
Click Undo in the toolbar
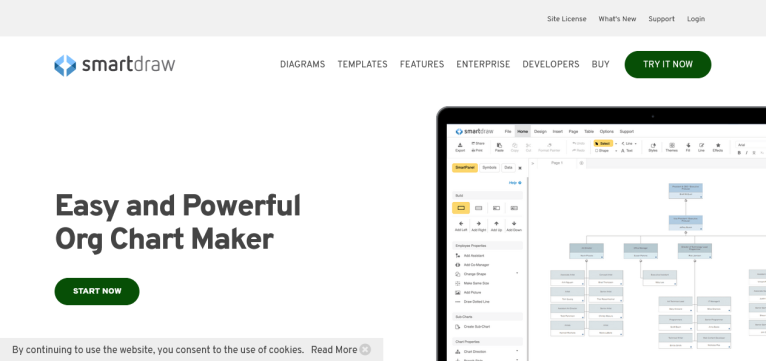[578, 144]
